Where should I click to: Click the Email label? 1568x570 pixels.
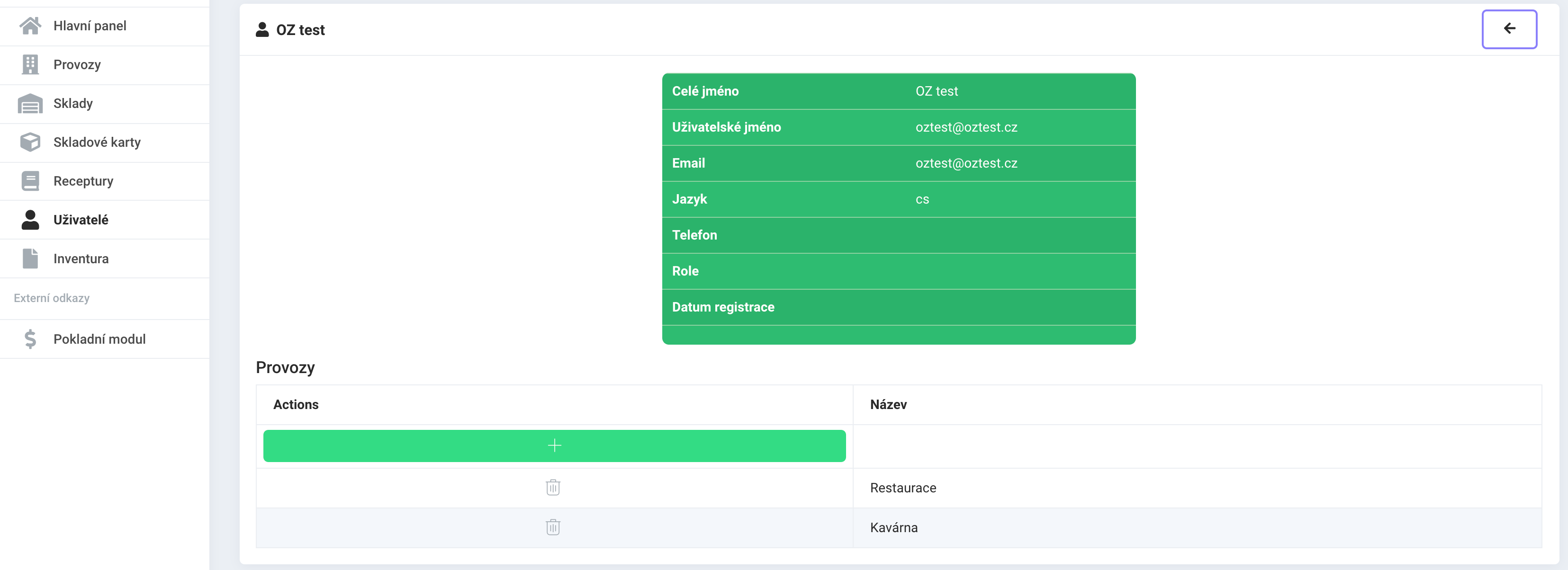688,163
